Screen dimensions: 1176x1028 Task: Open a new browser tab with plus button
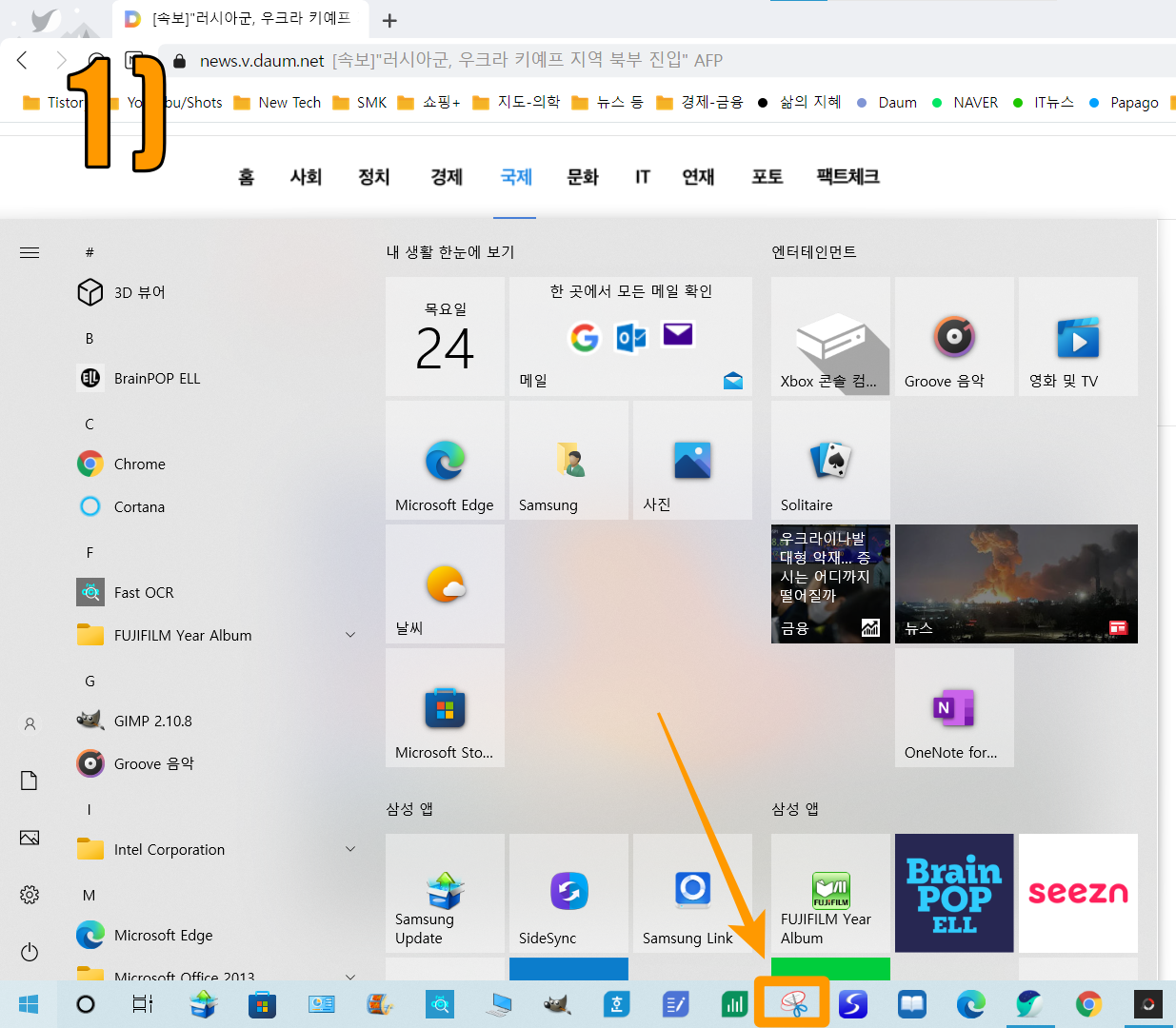[x=389, y=20]
